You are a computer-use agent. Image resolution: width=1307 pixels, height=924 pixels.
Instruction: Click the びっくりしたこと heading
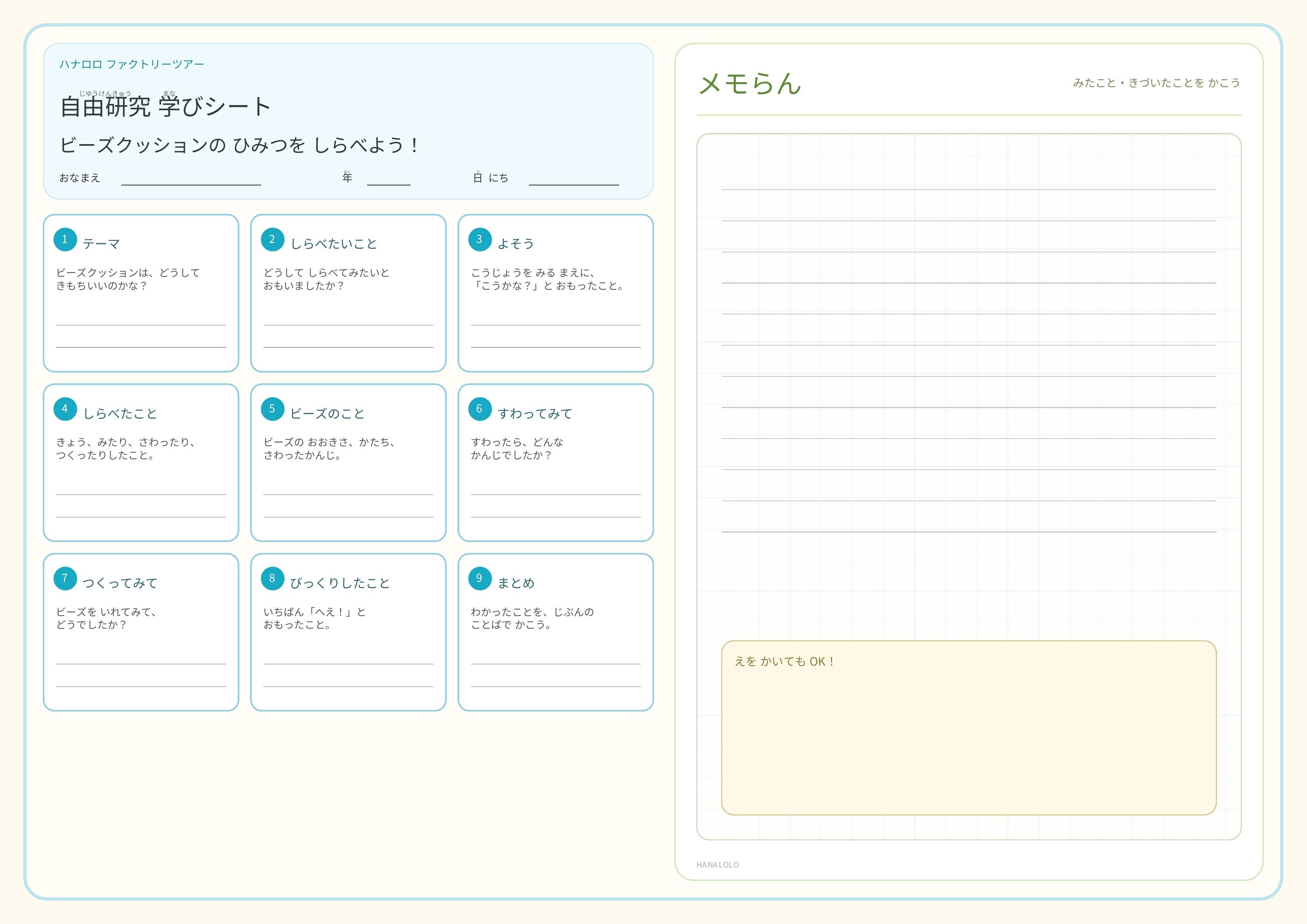point(340,583)
